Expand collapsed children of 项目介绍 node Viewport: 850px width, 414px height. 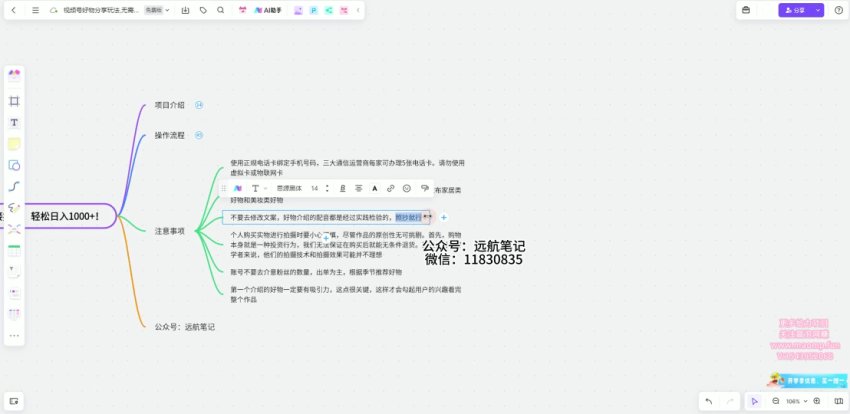(199, 105)
